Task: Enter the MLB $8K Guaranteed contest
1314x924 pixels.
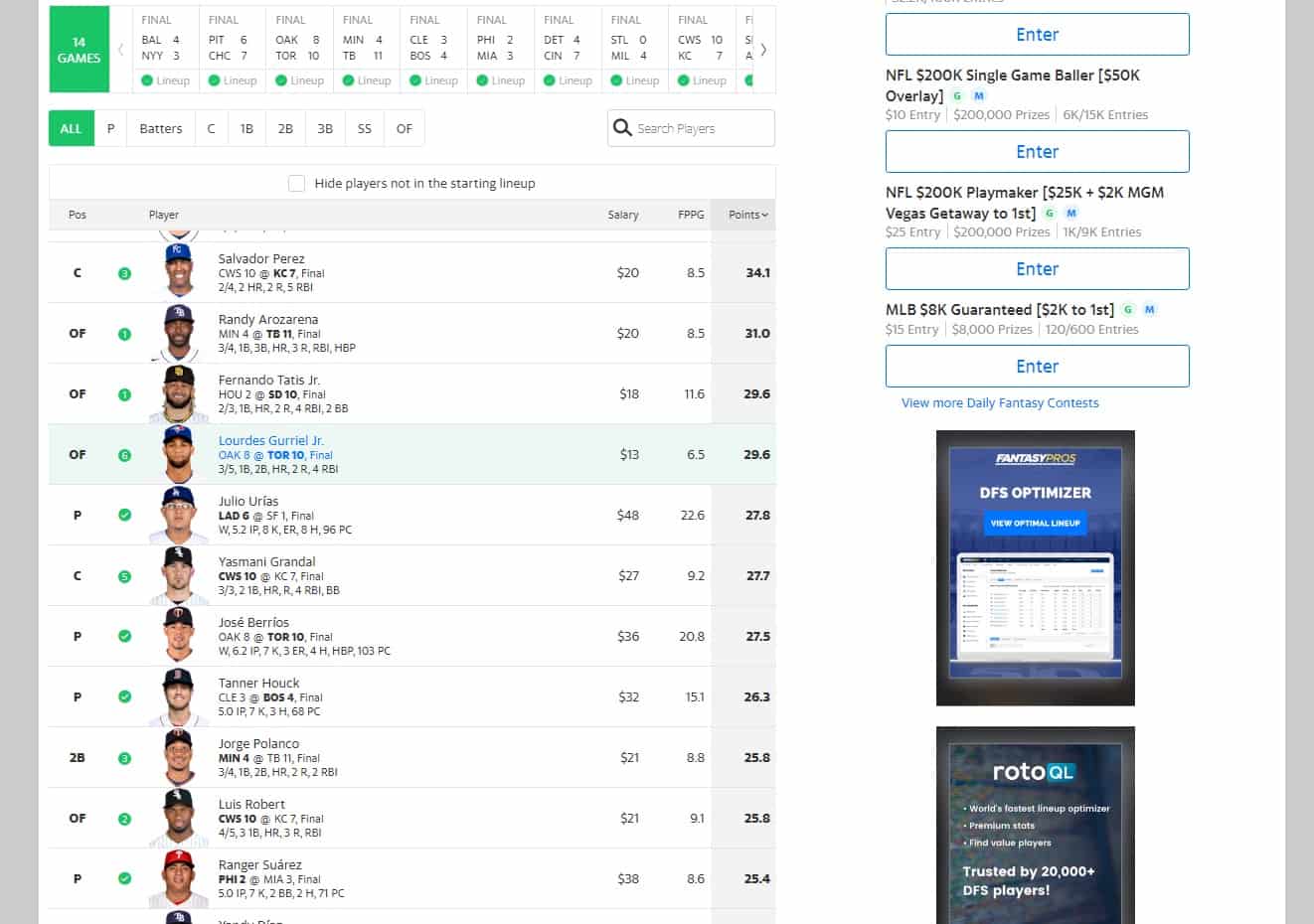Action: (x=1037, y=367)
